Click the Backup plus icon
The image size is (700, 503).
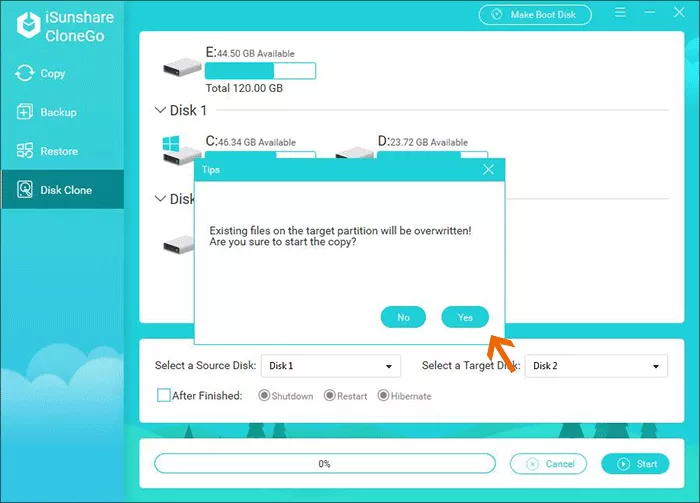pos(25,112)
